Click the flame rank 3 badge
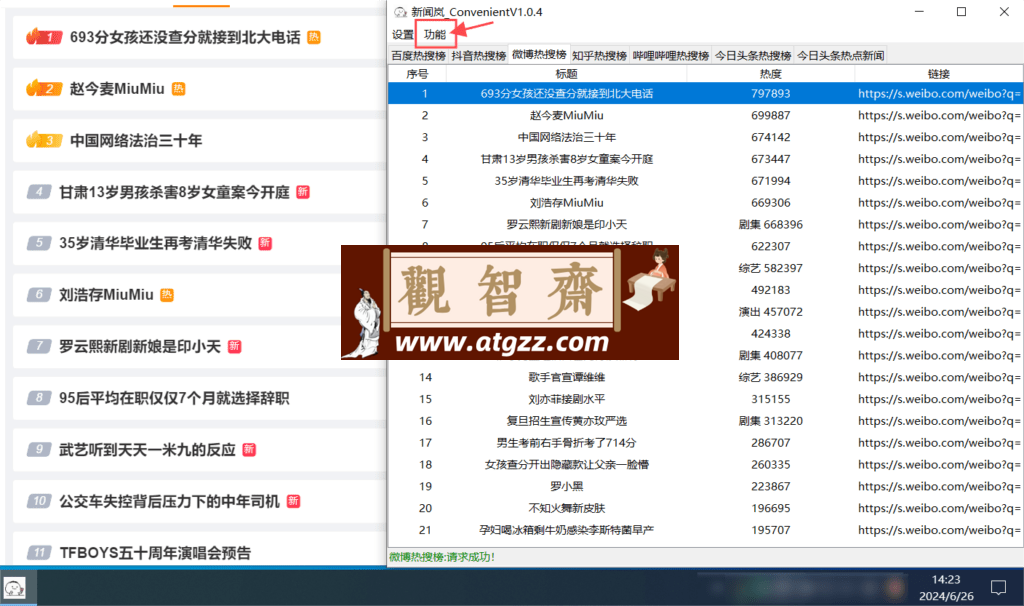Image resolution: width=1024 pixels, height=606 pixels. pyautogui.click(x=44, y=140)
